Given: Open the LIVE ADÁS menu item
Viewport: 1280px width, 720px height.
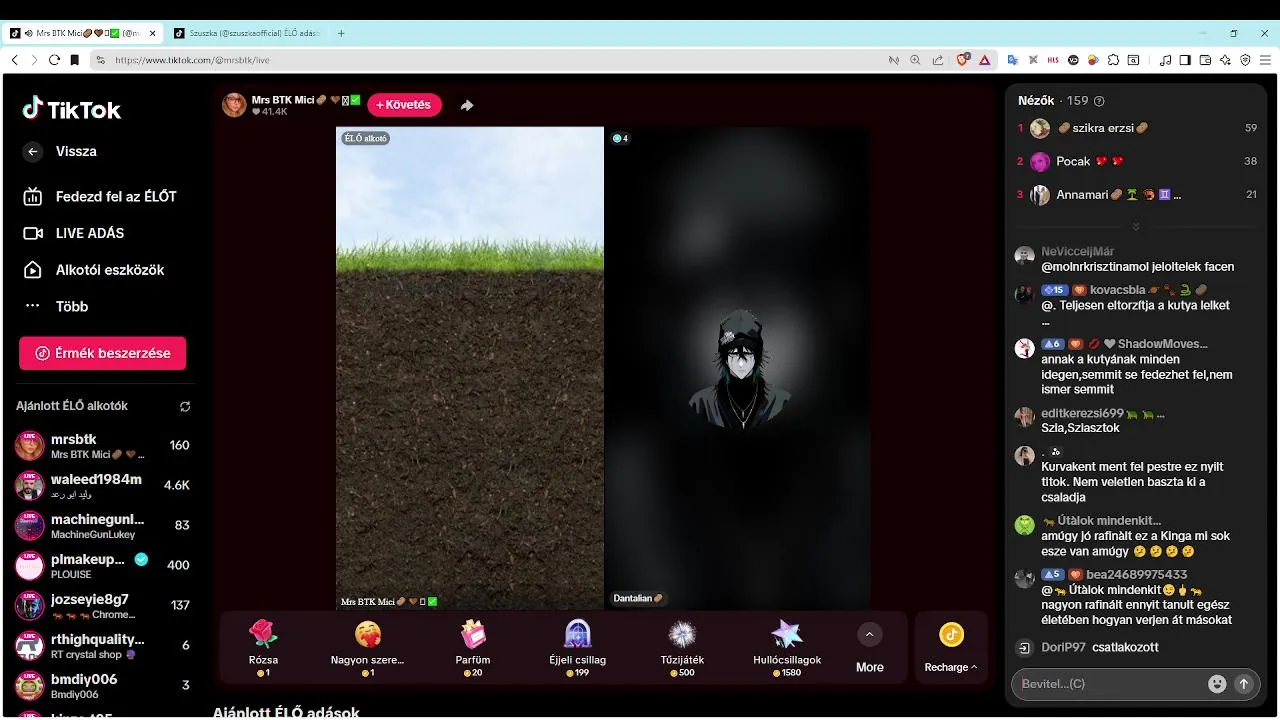Looking at the screenshot, I should pos(75,233).
